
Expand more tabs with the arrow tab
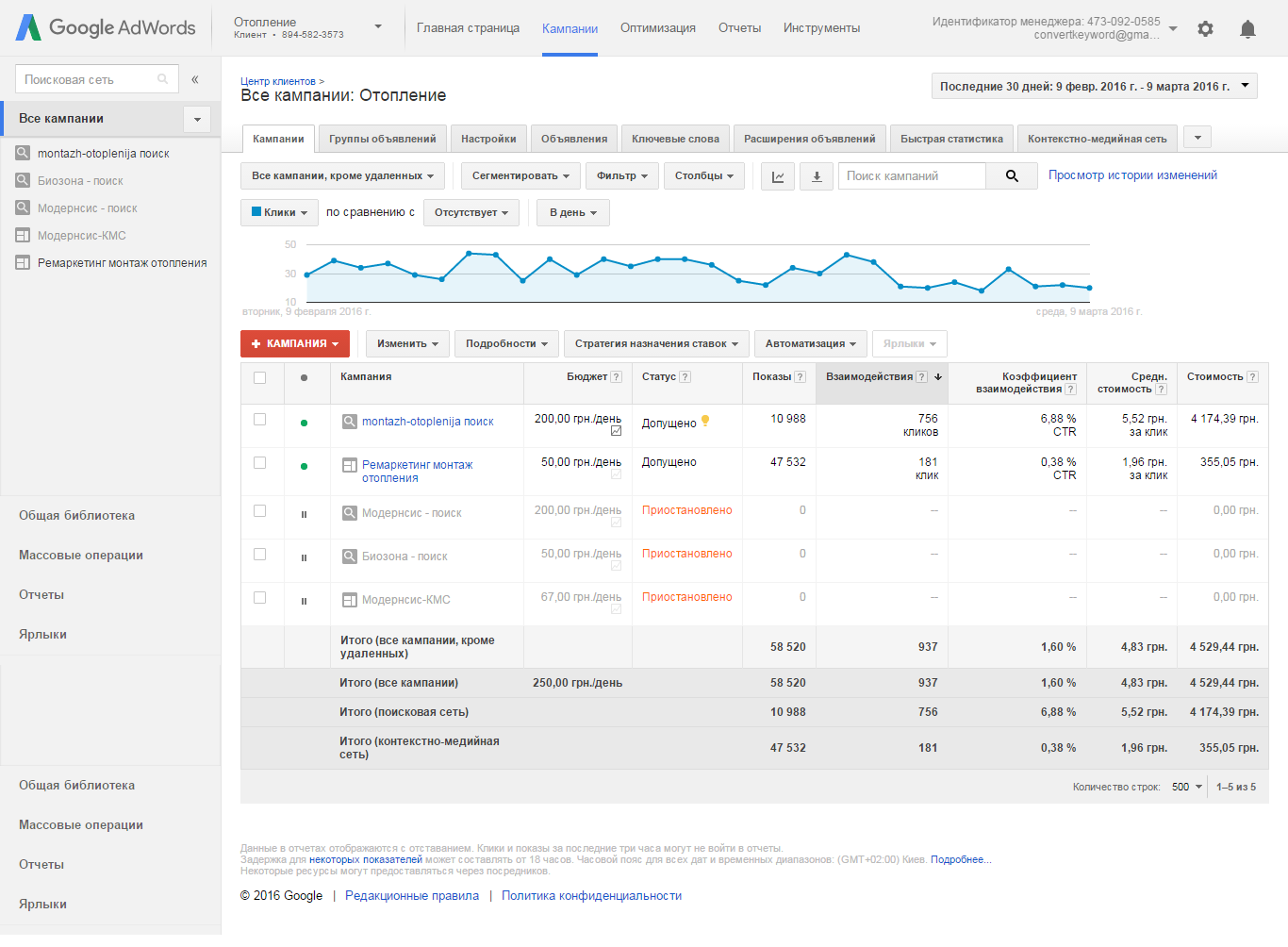click(x=1197, y=138)
